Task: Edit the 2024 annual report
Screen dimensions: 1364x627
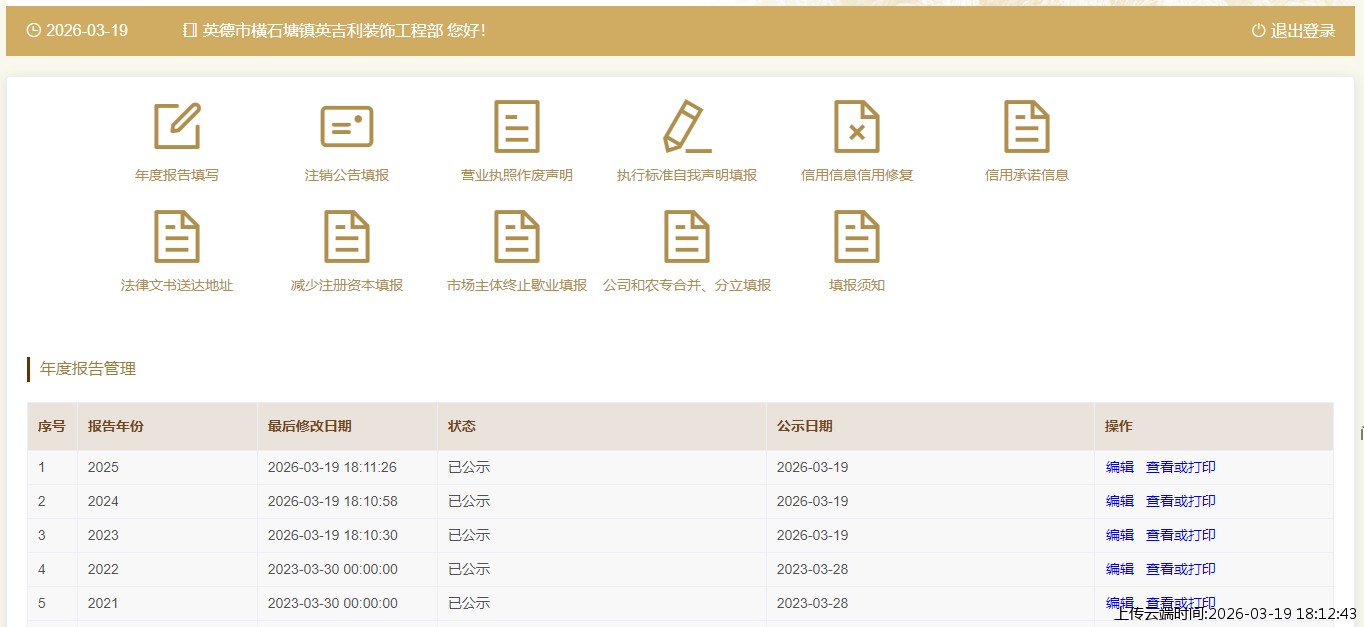Action: click(x=1119, y=501)
